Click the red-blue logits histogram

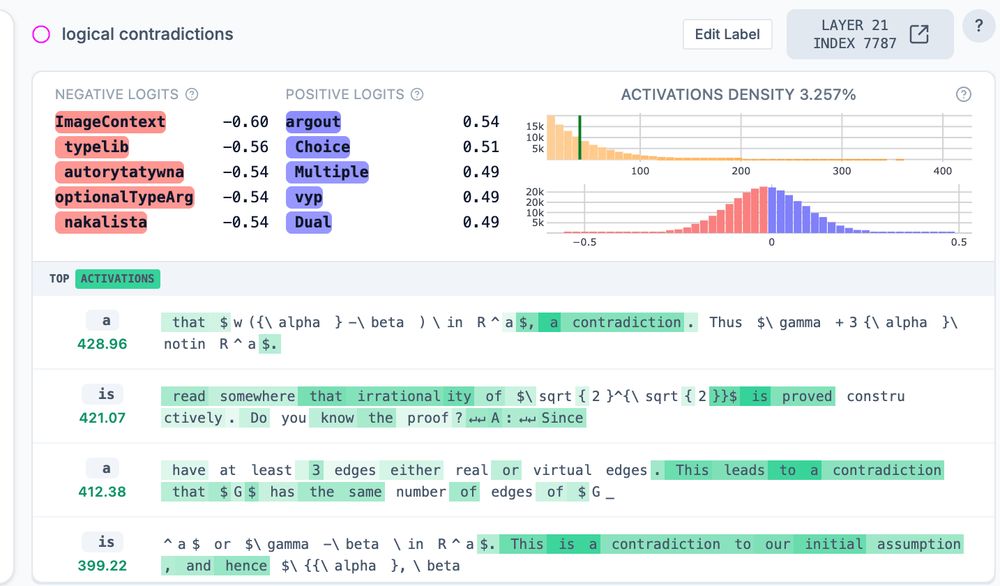(759, 209)
